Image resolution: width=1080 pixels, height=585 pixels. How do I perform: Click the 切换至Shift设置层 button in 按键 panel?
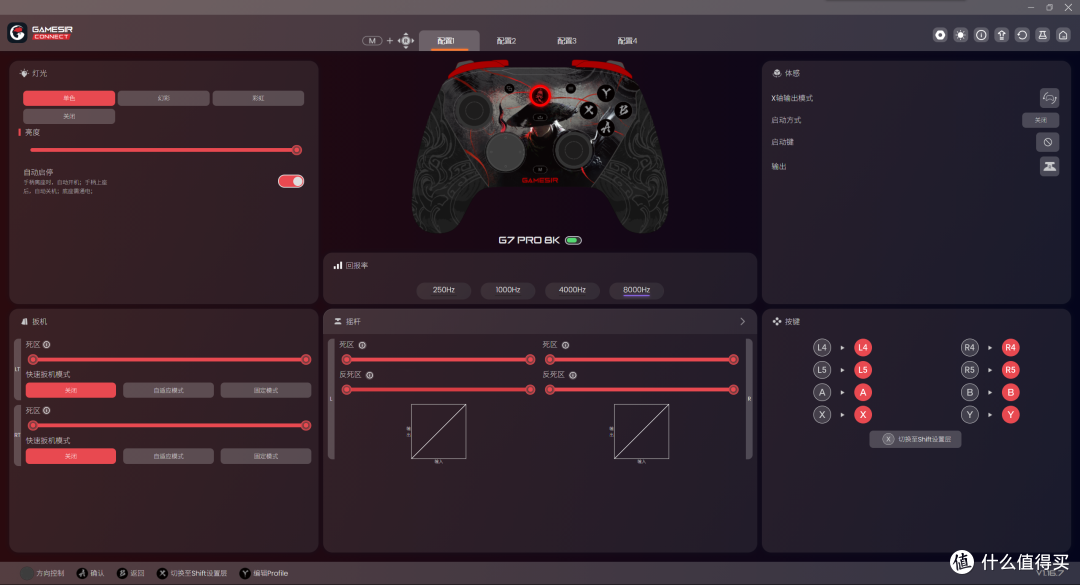coord(915,440)
